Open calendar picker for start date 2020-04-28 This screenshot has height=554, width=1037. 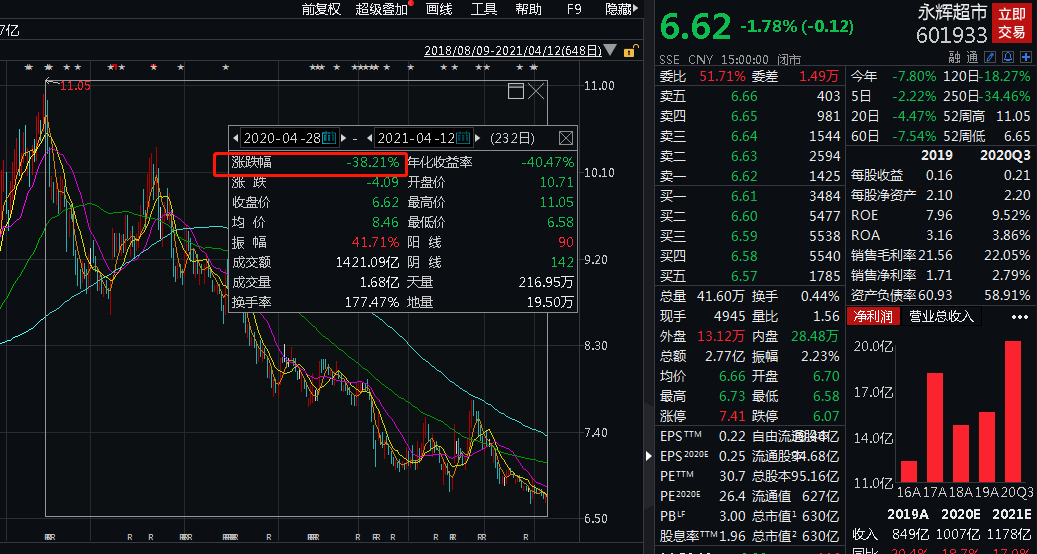coord(328,138)
